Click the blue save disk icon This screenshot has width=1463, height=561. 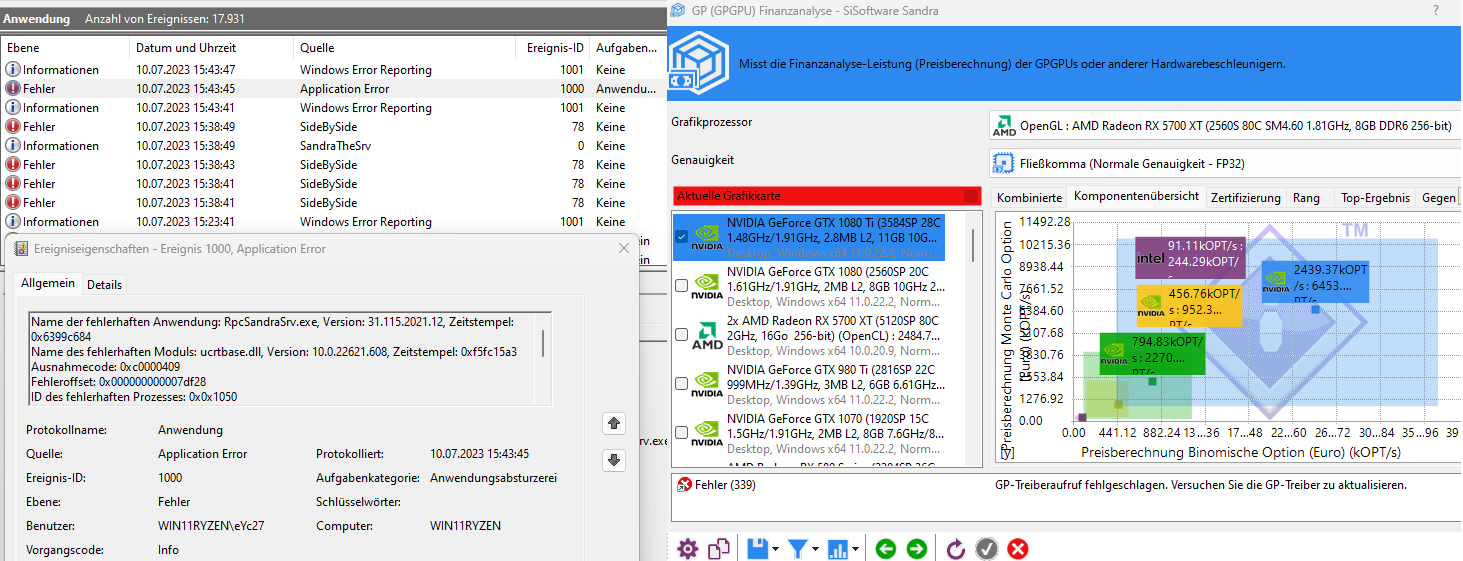click(x=757, y=548)
